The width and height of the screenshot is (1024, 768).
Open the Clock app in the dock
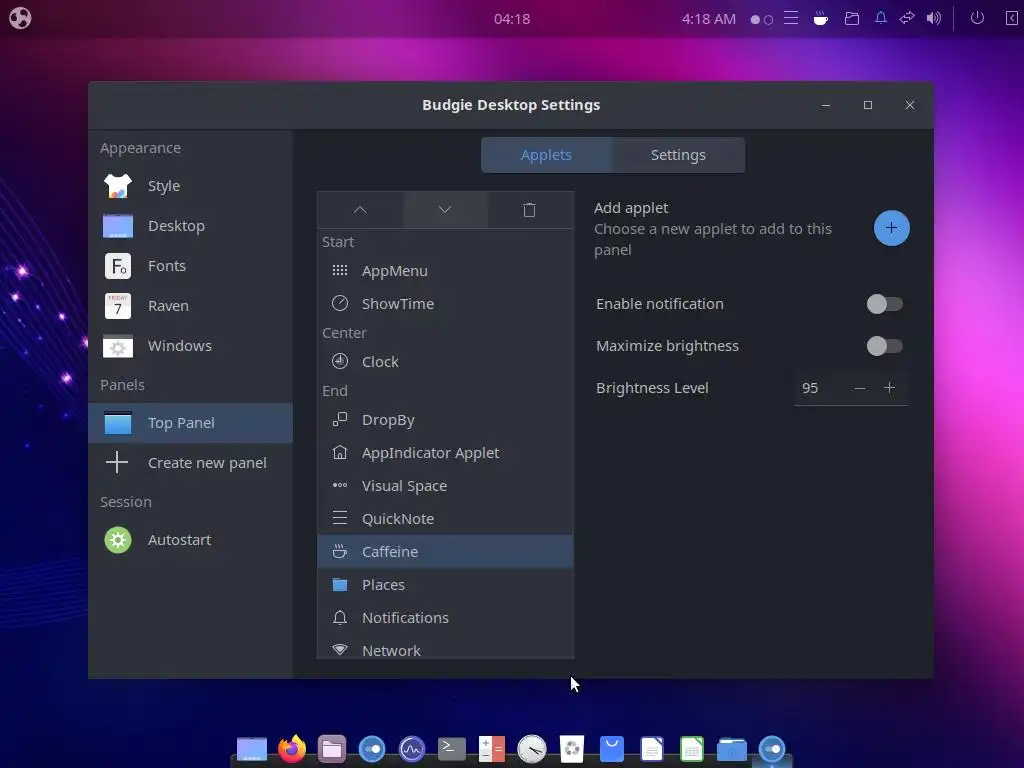pyautogui.click(x=532, y=749)
